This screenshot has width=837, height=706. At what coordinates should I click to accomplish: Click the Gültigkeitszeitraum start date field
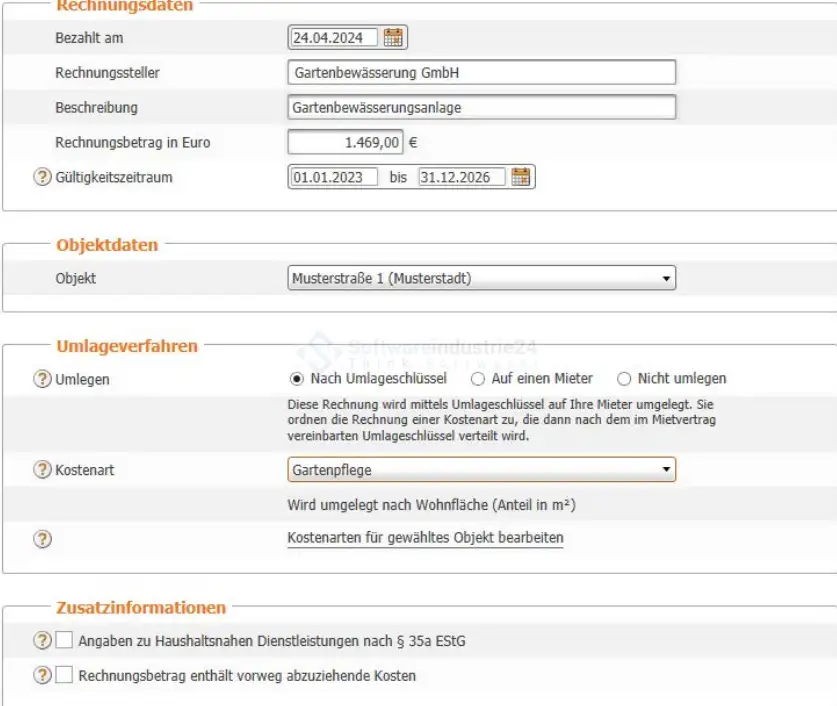tap(334, 177)
